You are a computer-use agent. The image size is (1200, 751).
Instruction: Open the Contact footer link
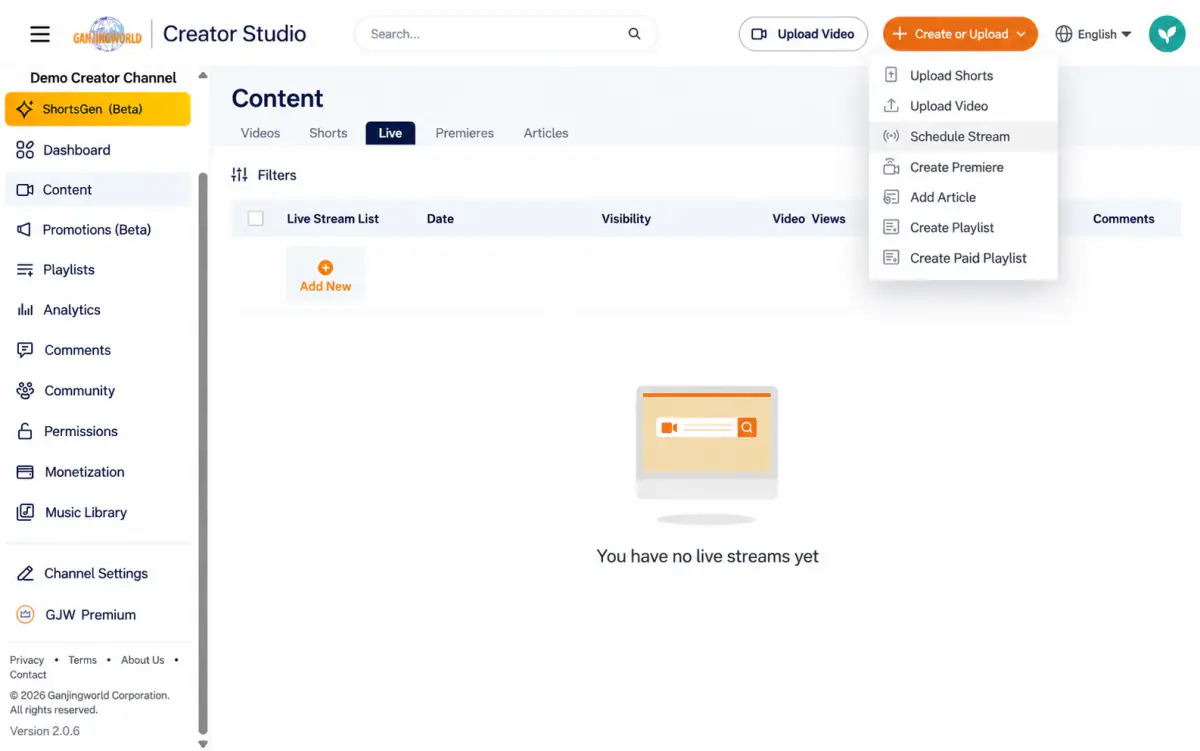(28, 675)
